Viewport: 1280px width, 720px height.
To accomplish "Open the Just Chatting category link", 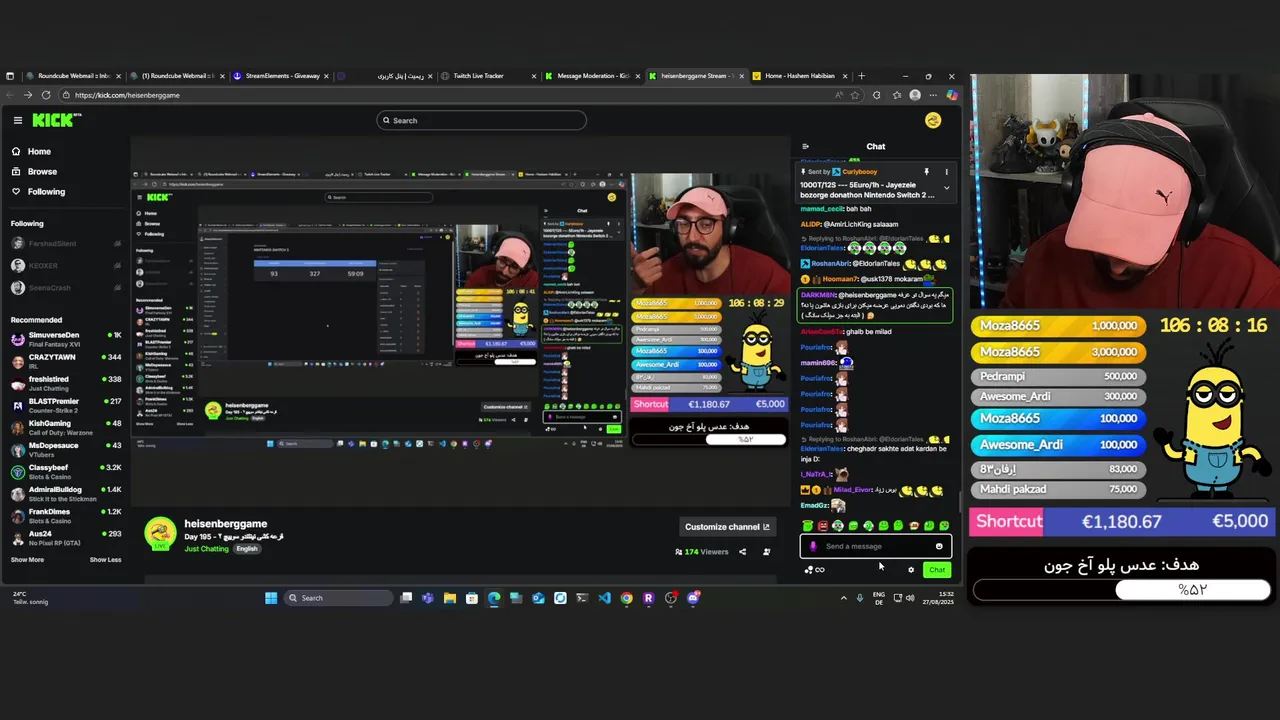I will click(x=206, y=549).
